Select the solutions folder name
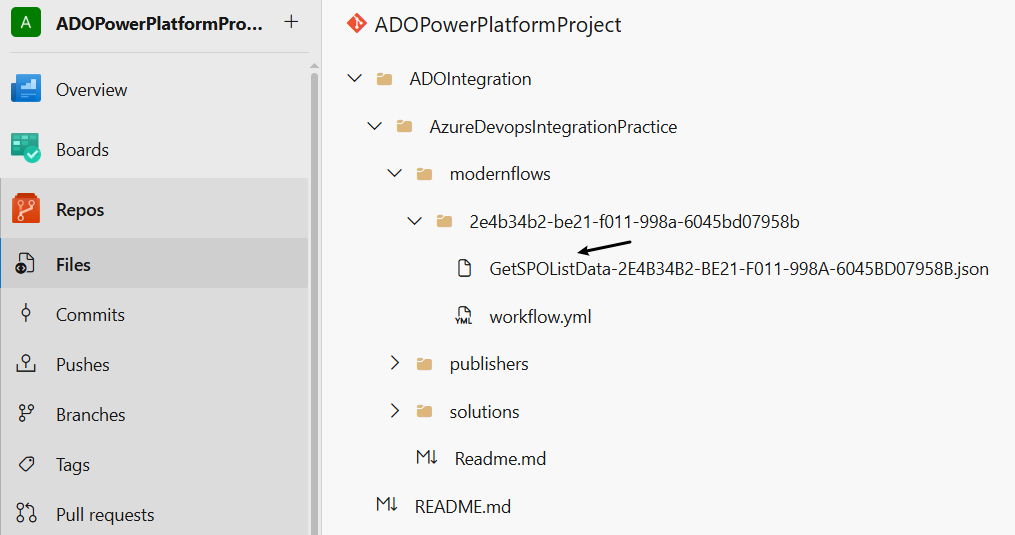The height and width of the screenshot is (535, 1015). (x=484, y=411)
